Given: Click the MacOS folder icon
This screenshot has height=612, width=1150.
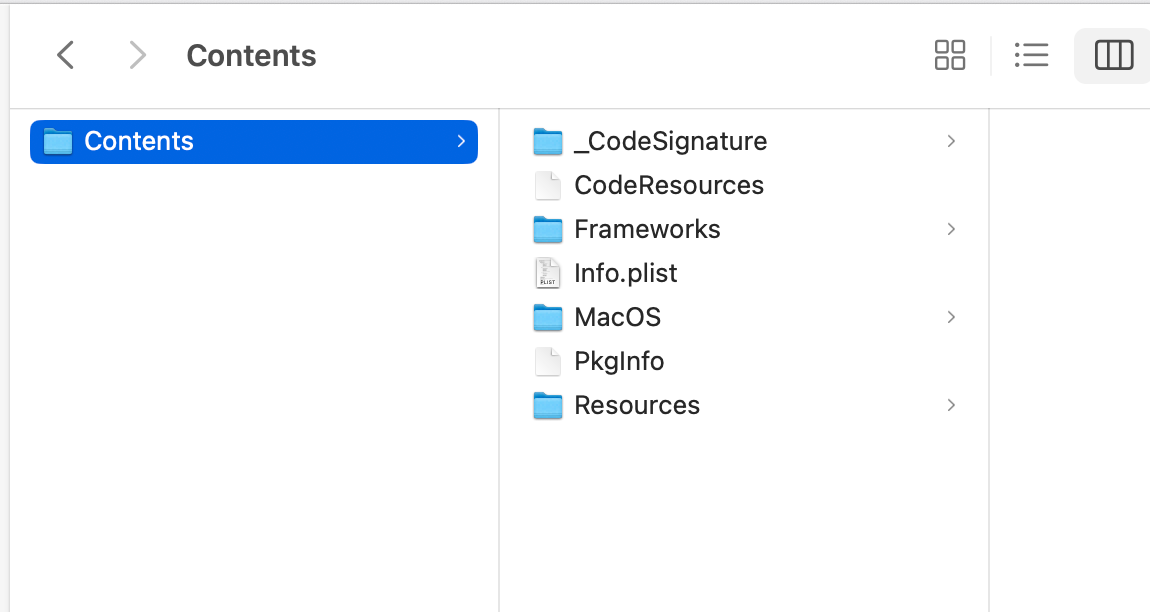Looking at the screenshot, I should click(x=548, y=318).
